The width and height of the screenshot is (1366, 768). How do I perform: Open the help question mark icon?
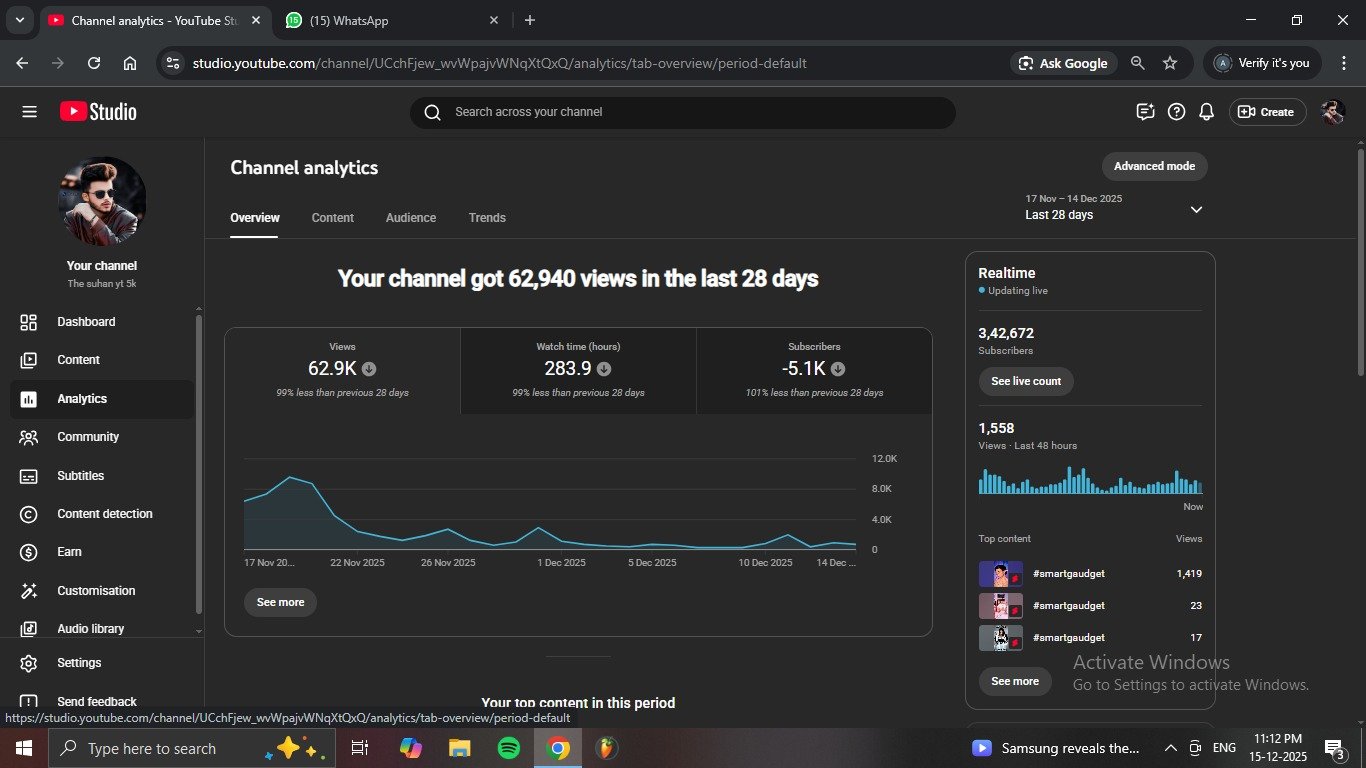tap(1176, 112)
